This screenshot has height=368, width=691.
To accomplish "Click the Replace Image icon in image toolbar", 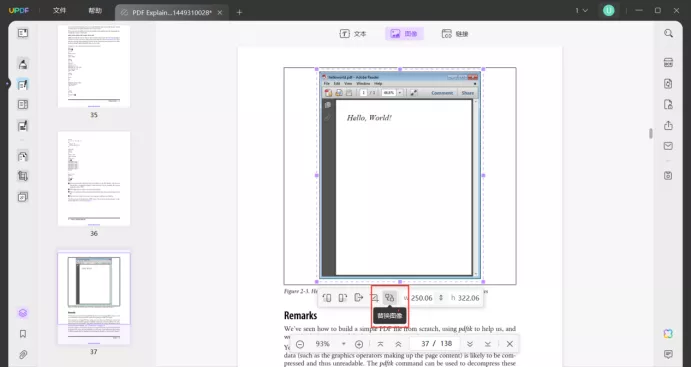I will tap(389, 298).
